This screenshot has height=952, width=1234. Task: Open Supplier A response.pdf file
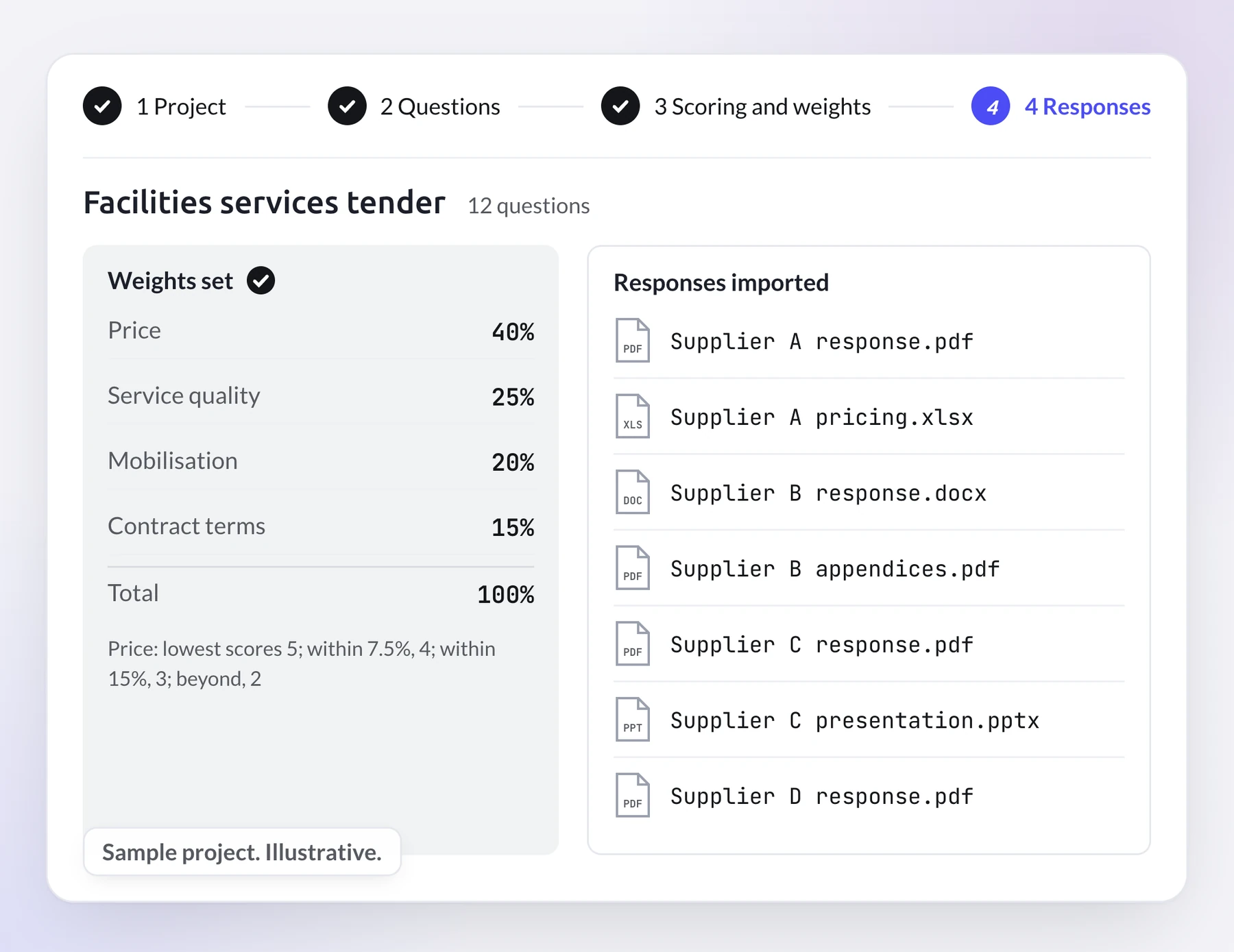pos(822,341)
